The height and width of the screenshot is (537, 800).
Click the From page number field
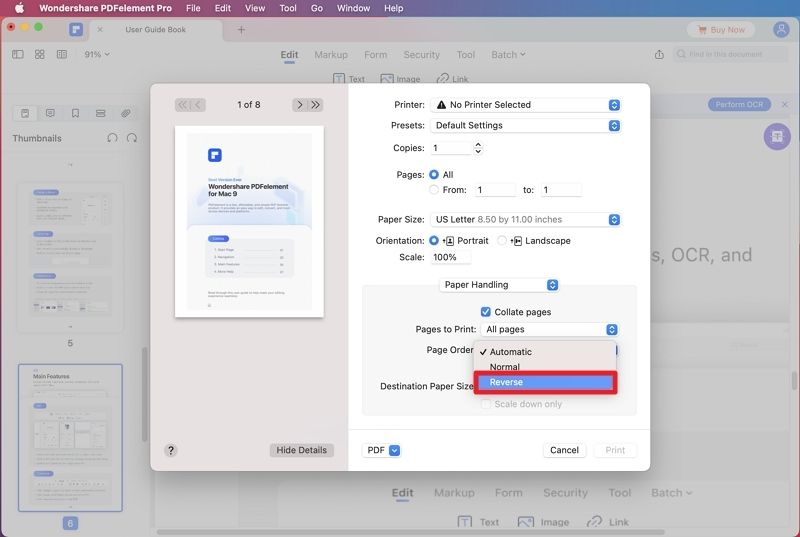click(495, 190)
